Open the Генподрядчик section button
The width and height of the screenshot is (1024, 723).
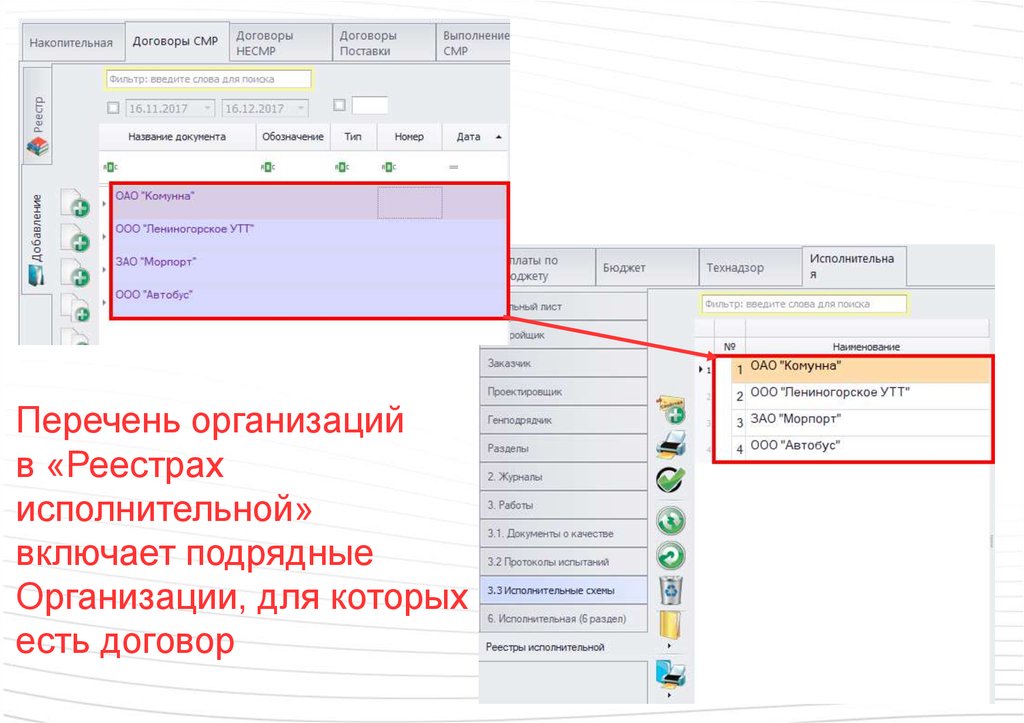pos(563,420)
